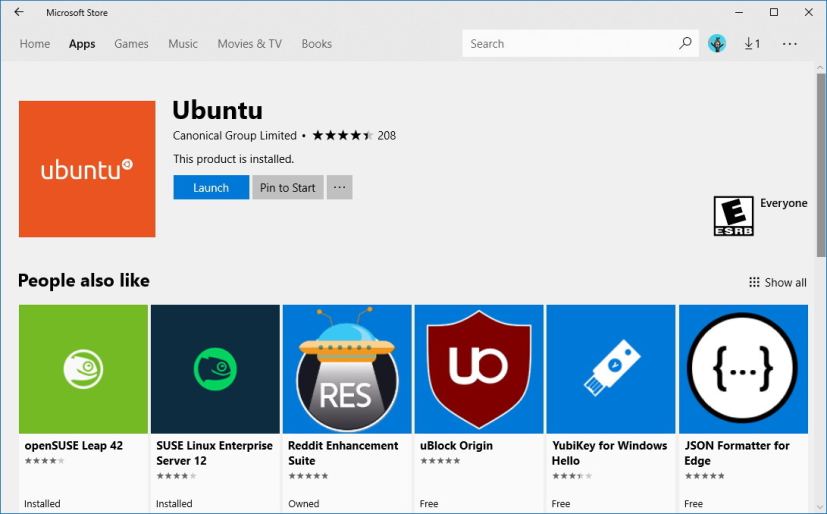Click the Pin to Start button
Screen dimensions: 827x514
(x=287, y=187)
